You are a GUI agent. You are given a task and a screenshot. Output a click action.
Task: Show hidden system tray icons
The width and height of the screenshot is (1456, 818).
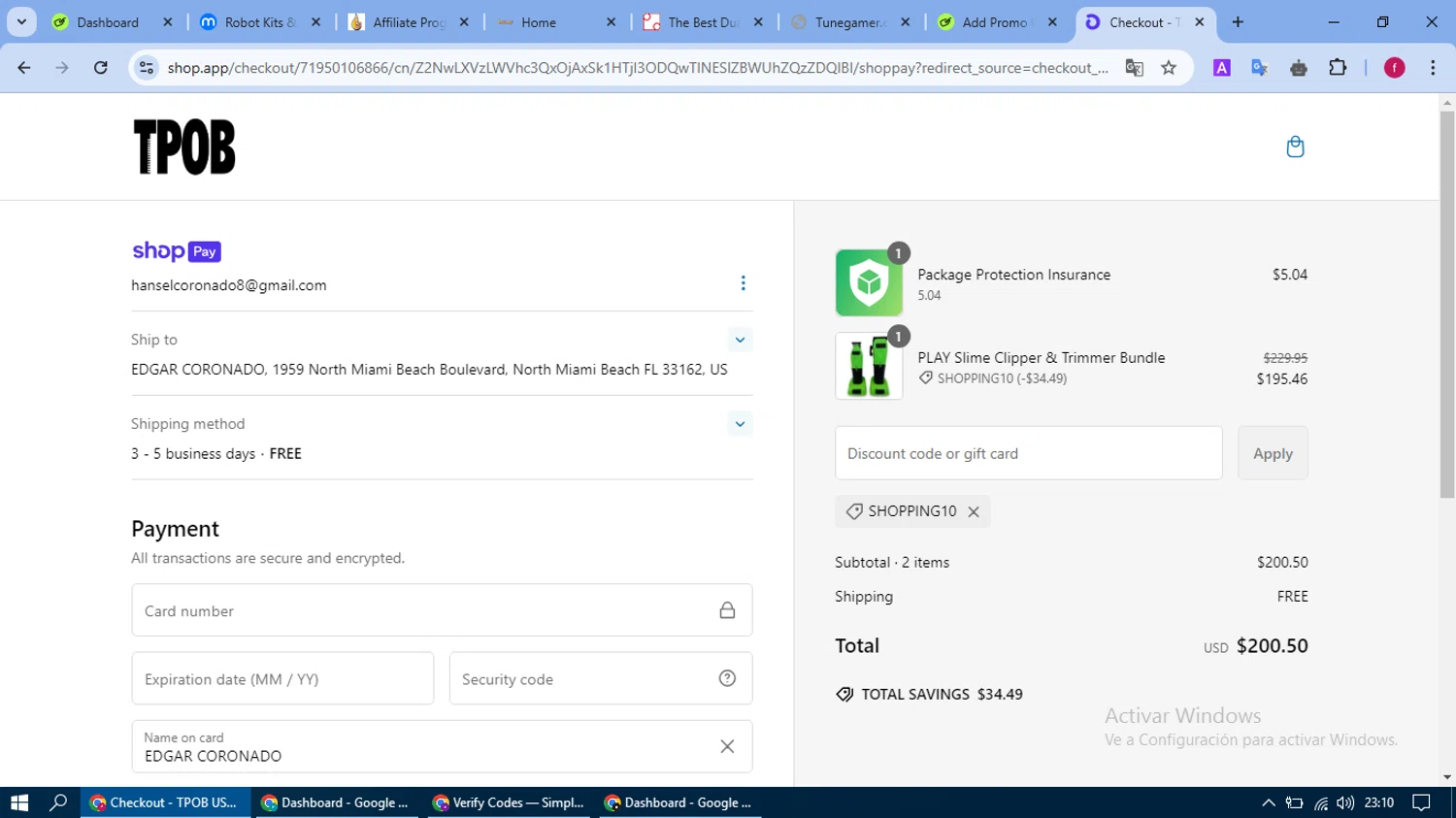coord(1268,802)
